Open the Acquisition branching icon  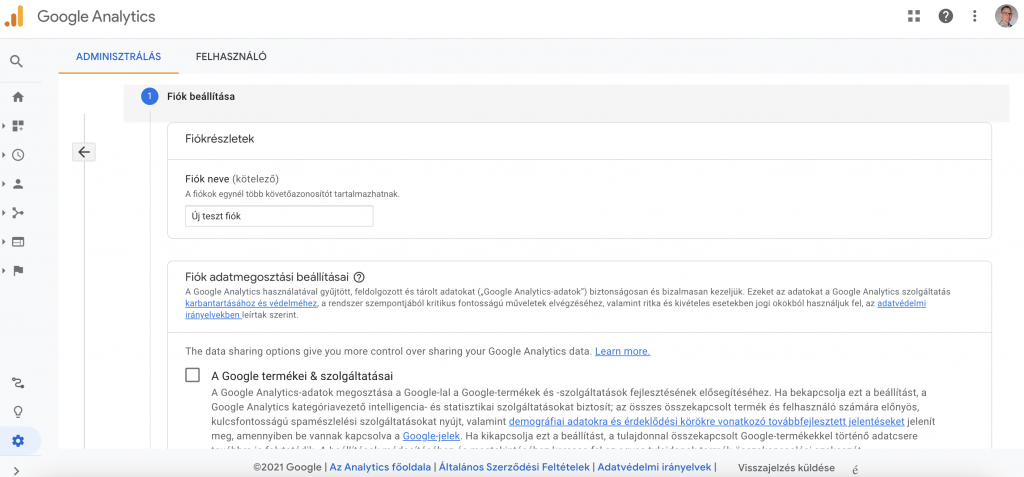coord(18,212)
